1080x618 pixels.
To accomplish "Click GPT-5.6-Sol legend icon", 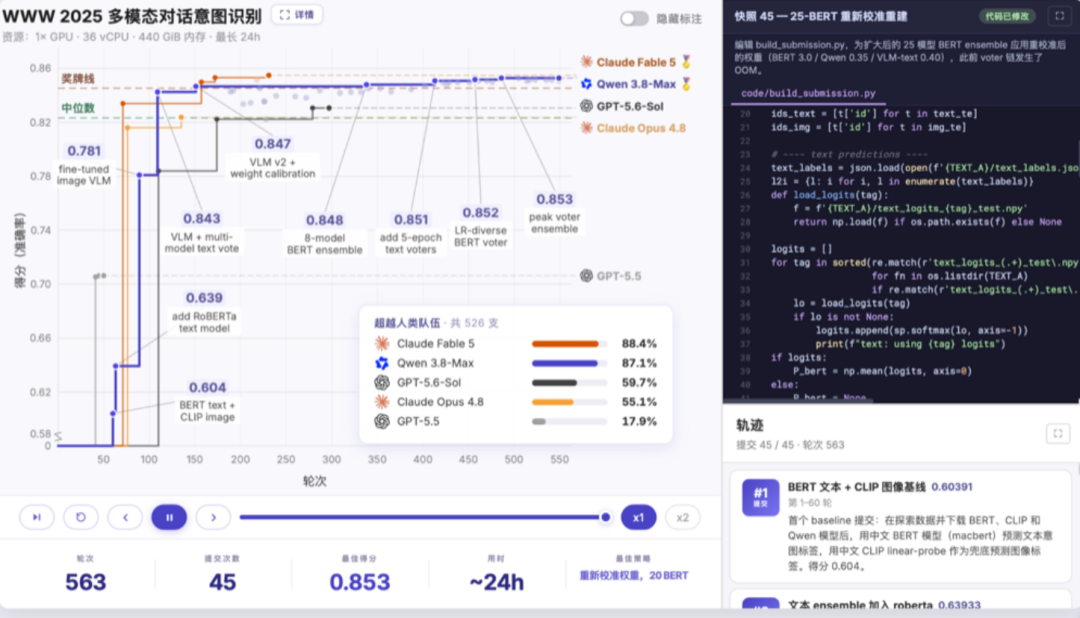I will click(586, 105).
